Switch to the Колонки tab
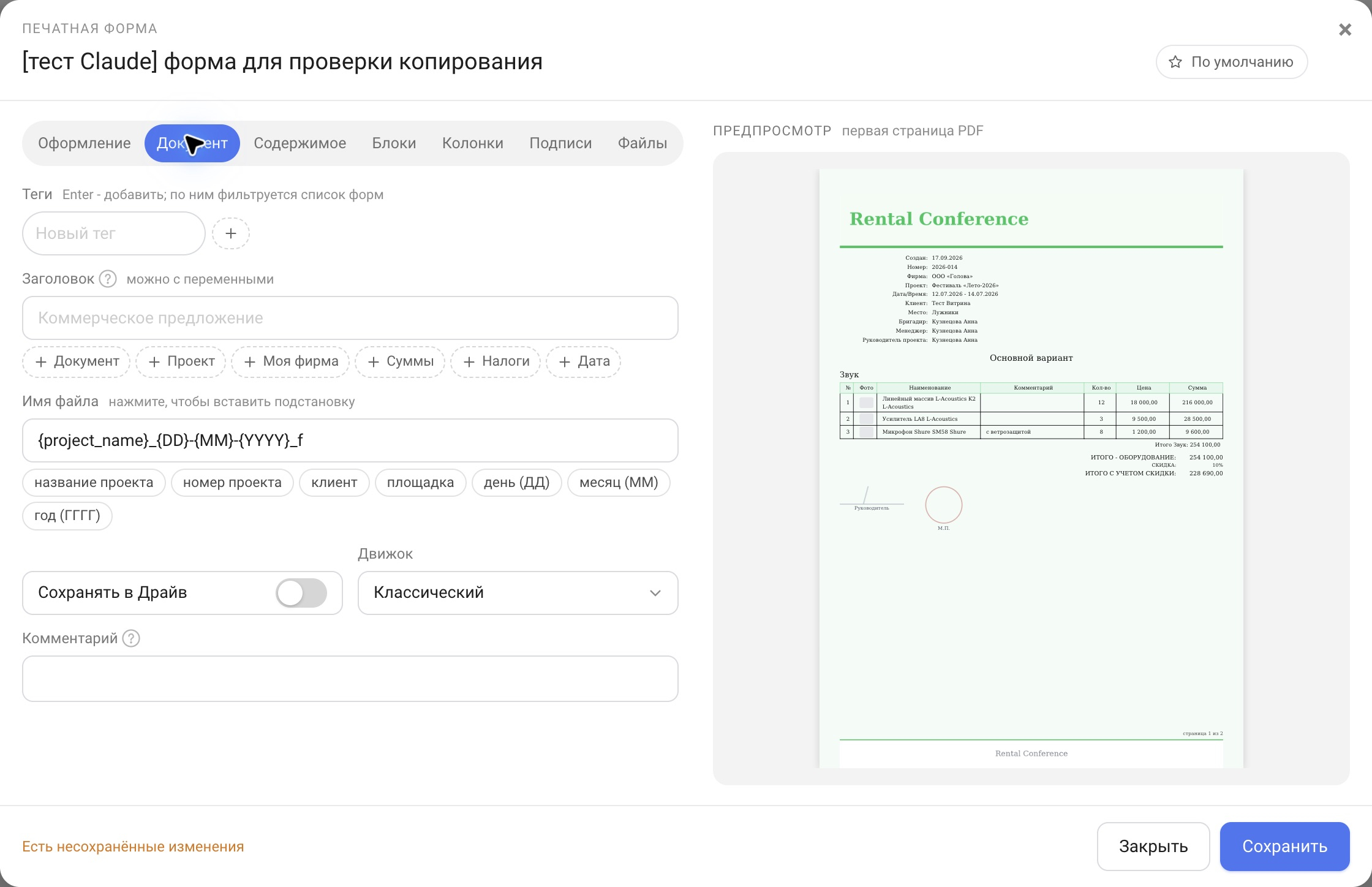 pyautogui.click(x=473, y=143)
